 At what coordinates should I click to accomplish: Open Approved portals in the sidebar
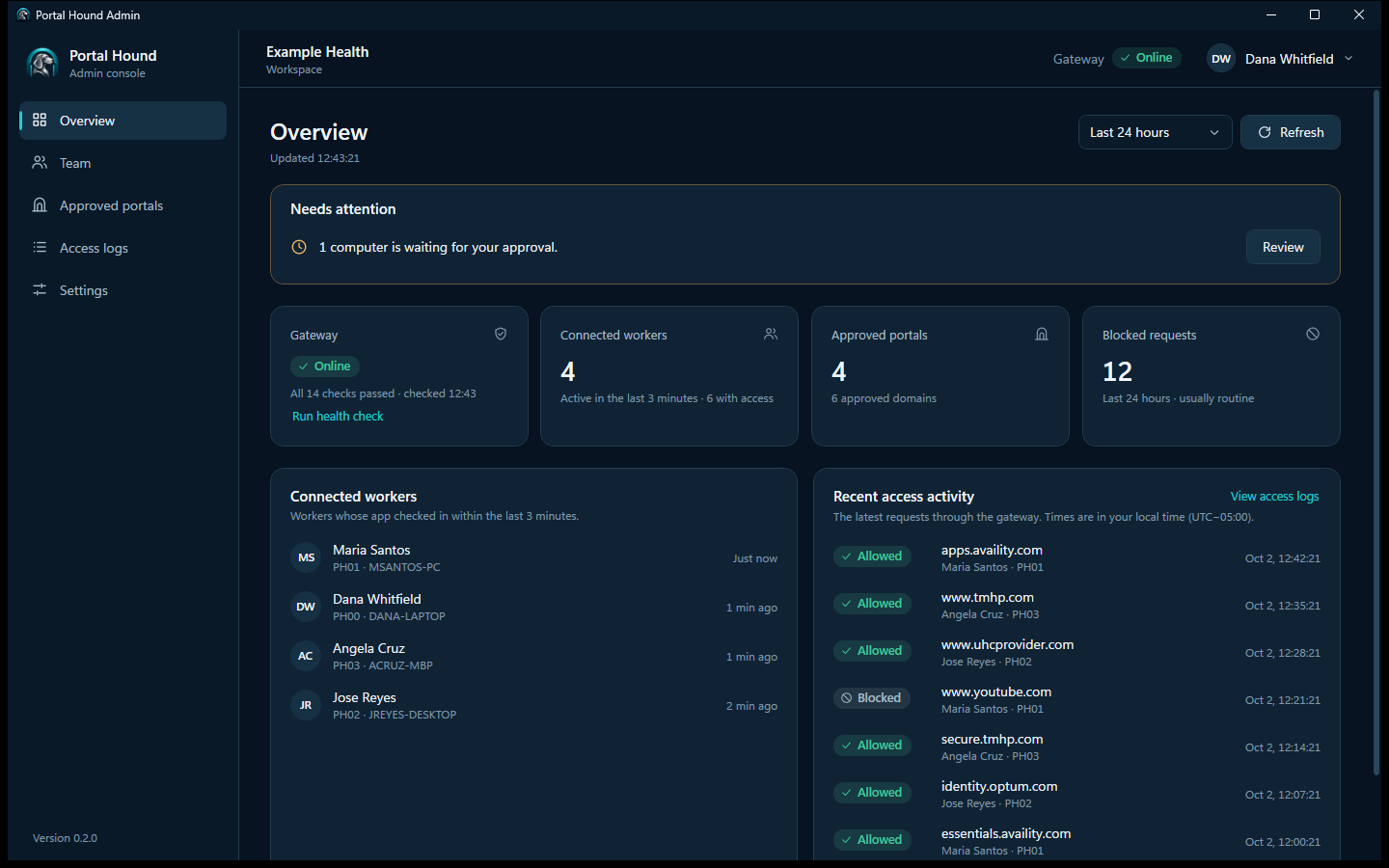click(123, 205)
